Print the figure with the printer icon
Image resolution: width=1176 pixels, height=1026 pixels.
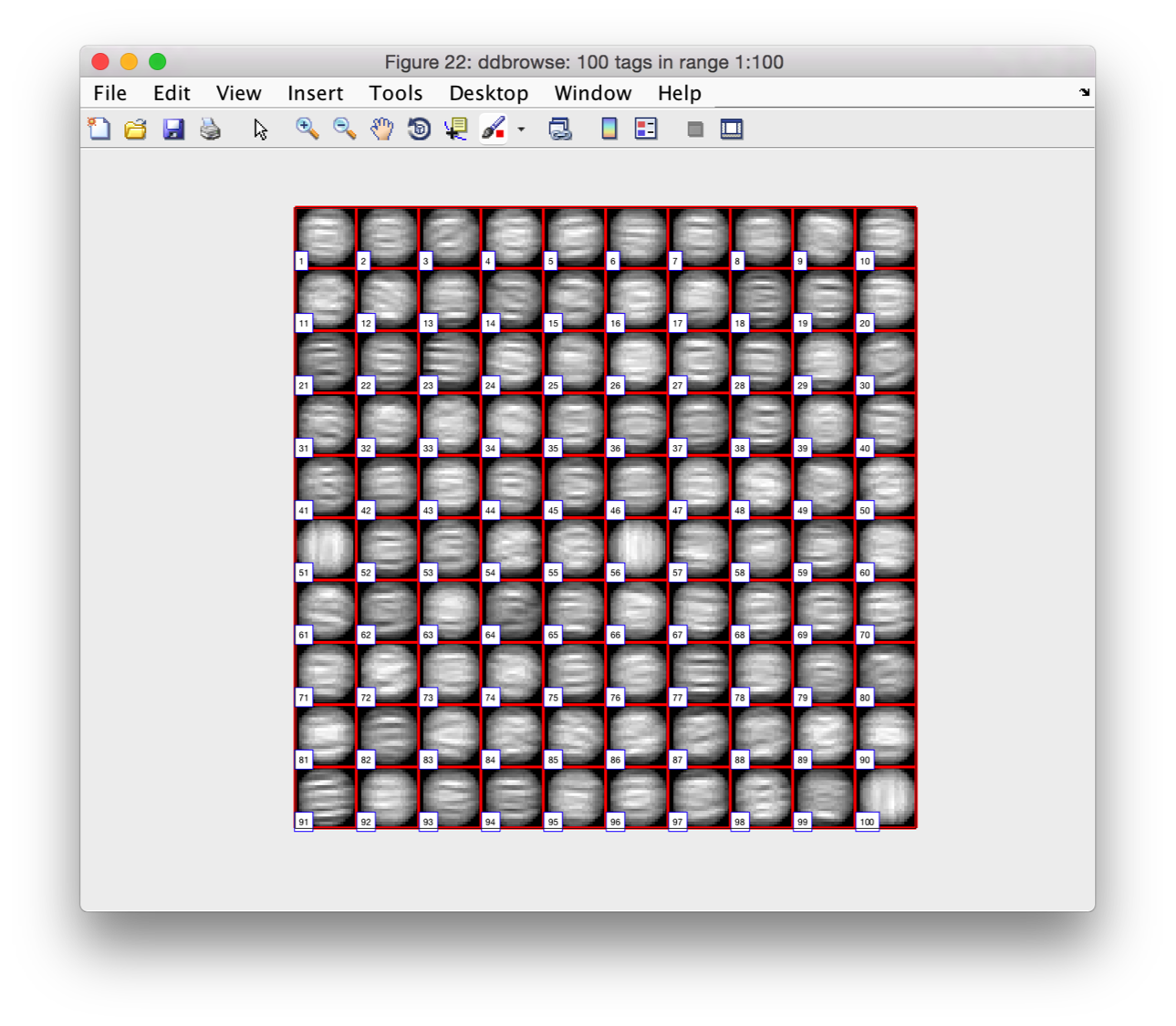(211, 129)
